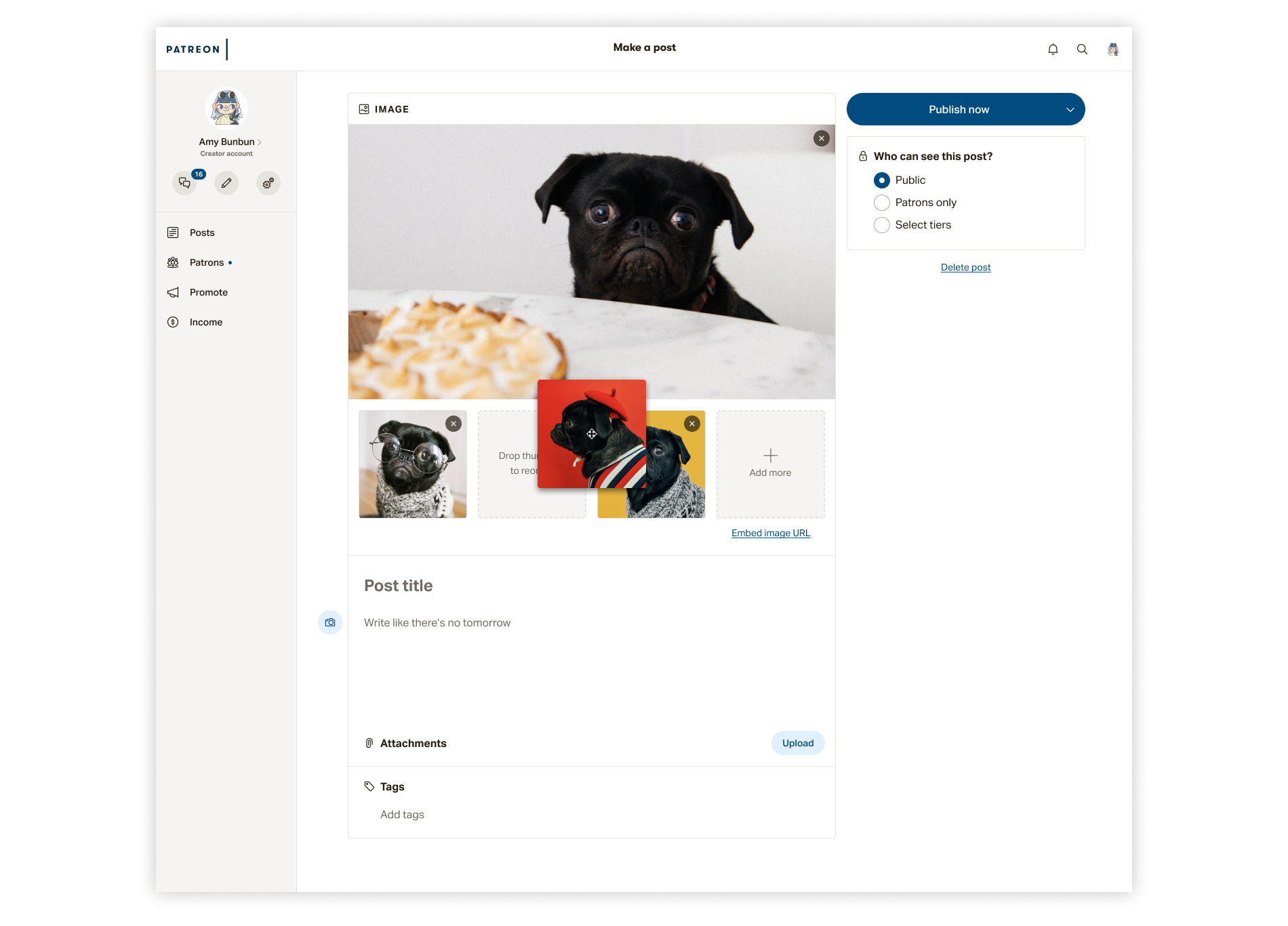1288x926 pixels.
Task: Click the Add more plus icon
Action: click(771, 456)
